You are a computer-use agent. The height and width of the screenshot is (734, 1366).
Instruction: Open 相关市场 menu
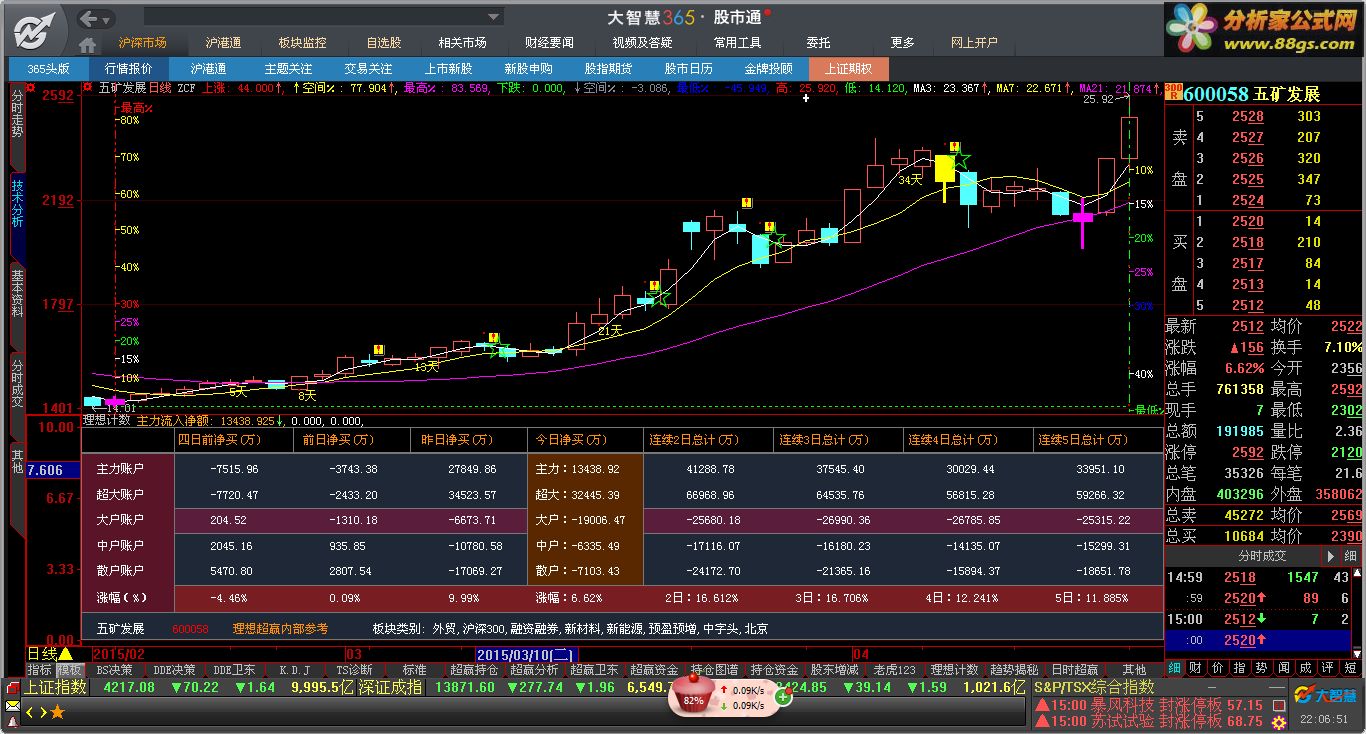(462, 43)
